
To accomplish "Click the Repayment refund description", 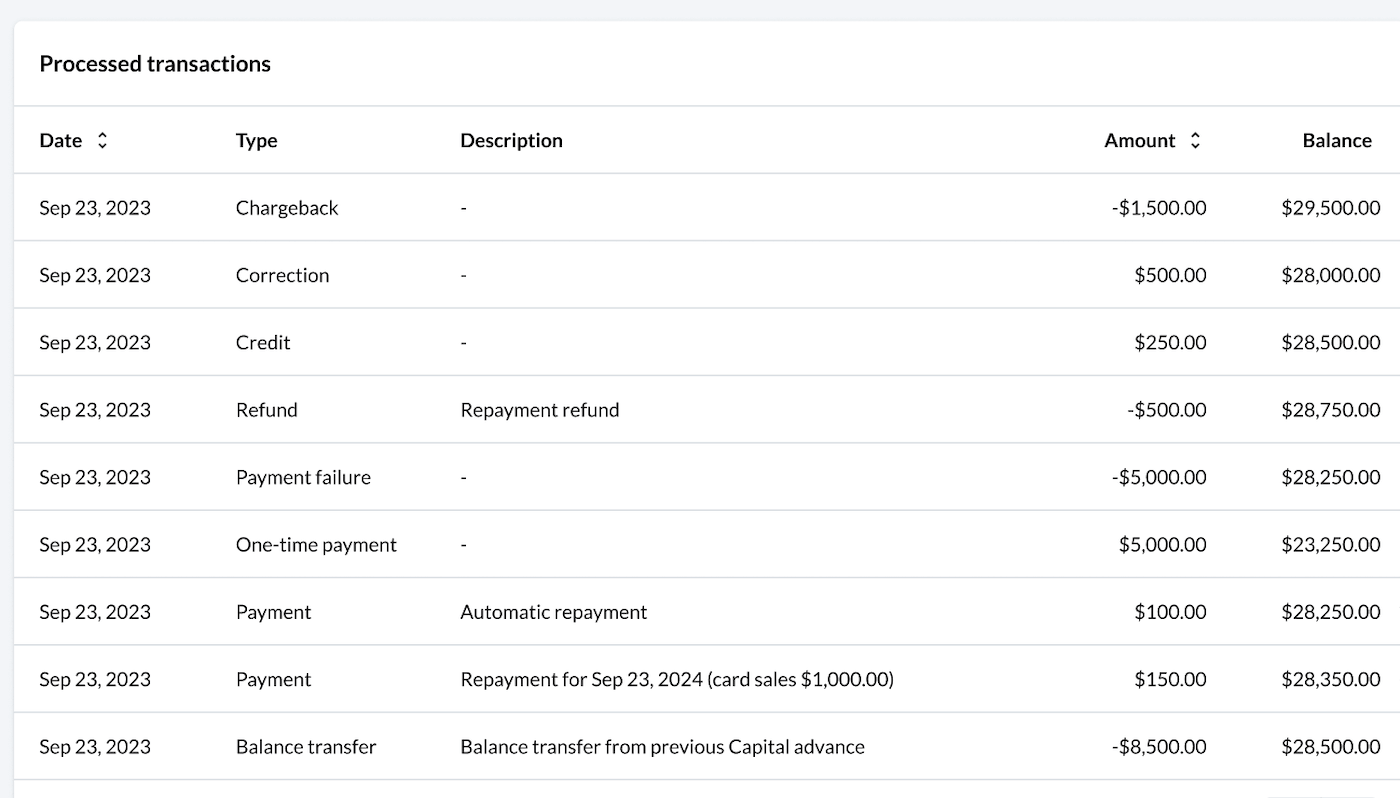I will click(539, 410).
